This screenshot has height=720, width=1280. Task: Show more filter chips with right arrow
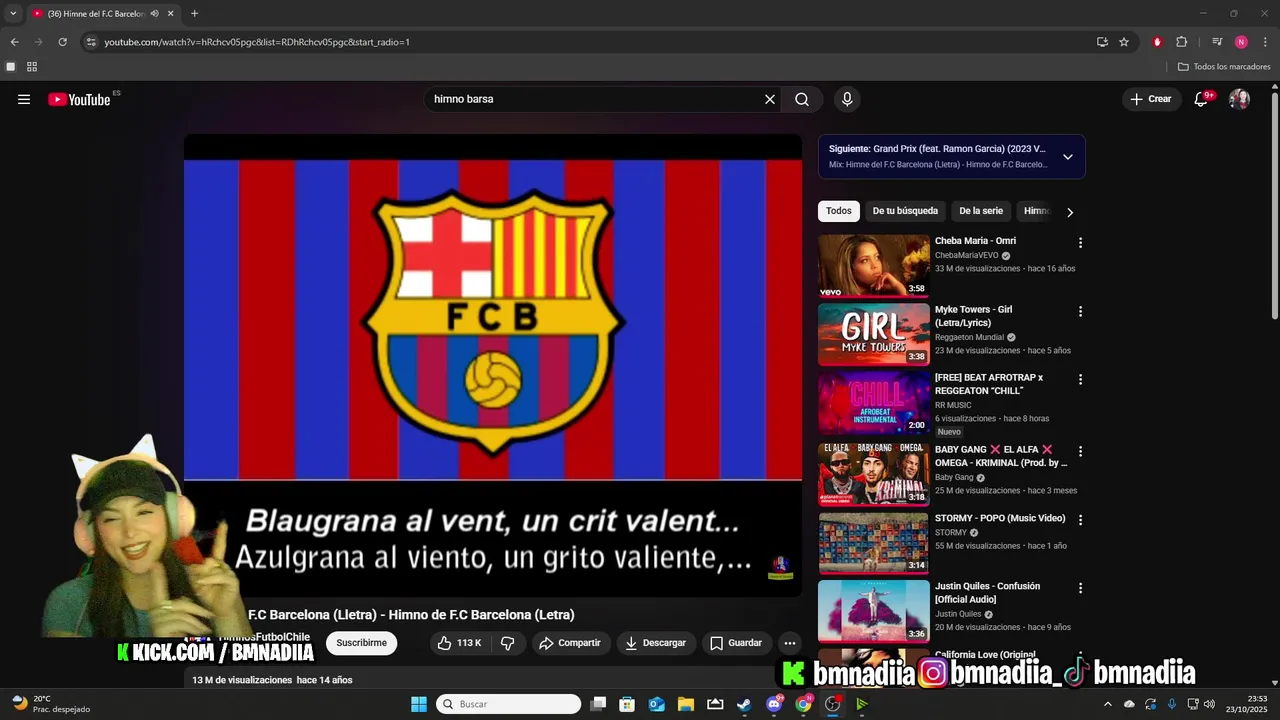[1070, 212]
